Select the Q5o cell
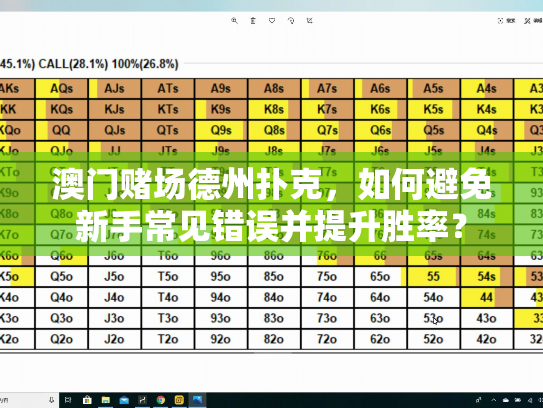Image resolution: width=543 pixels, height=408 pixels. (62, 277)
